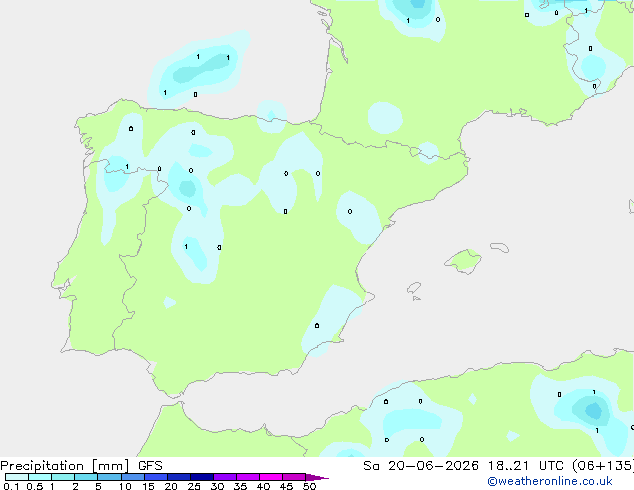The width and height of the screenshot is (634, 490).
Task: Click the Mallorca island on the map
Action: tap(464, 261)
